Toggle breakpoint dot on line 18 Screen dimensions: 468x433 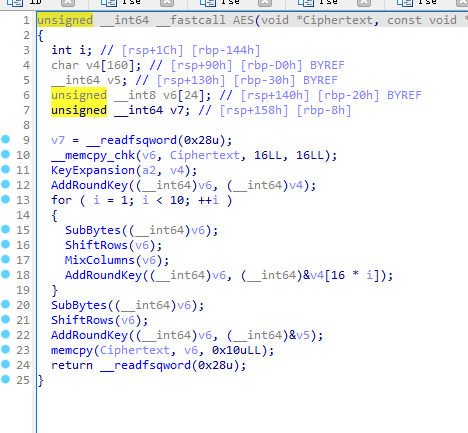tap(6, 274)
